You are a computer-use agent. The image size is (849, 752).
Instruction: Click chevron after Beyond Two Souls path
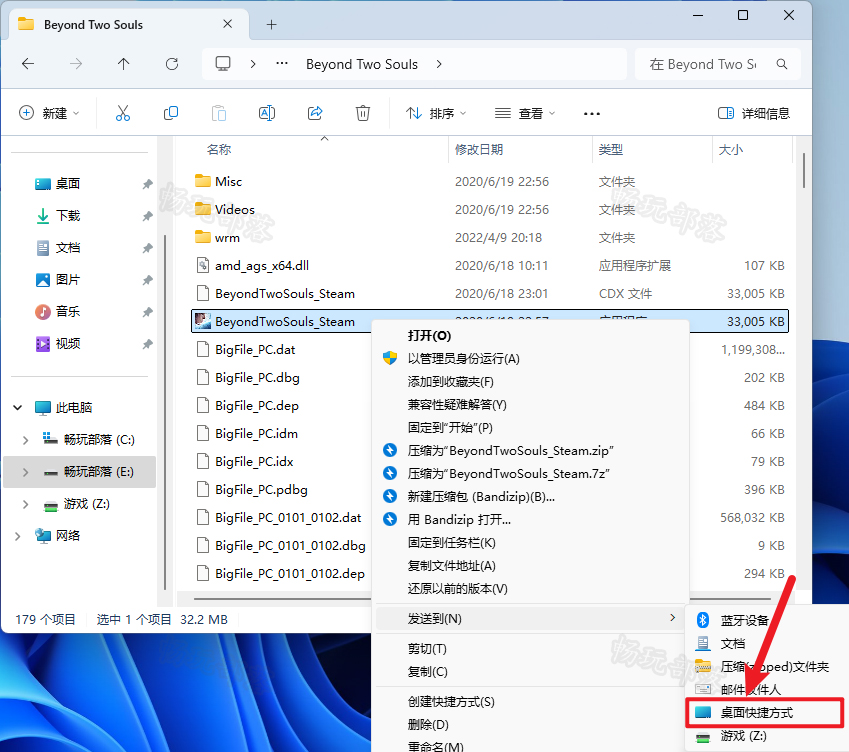tap(439, 64)
